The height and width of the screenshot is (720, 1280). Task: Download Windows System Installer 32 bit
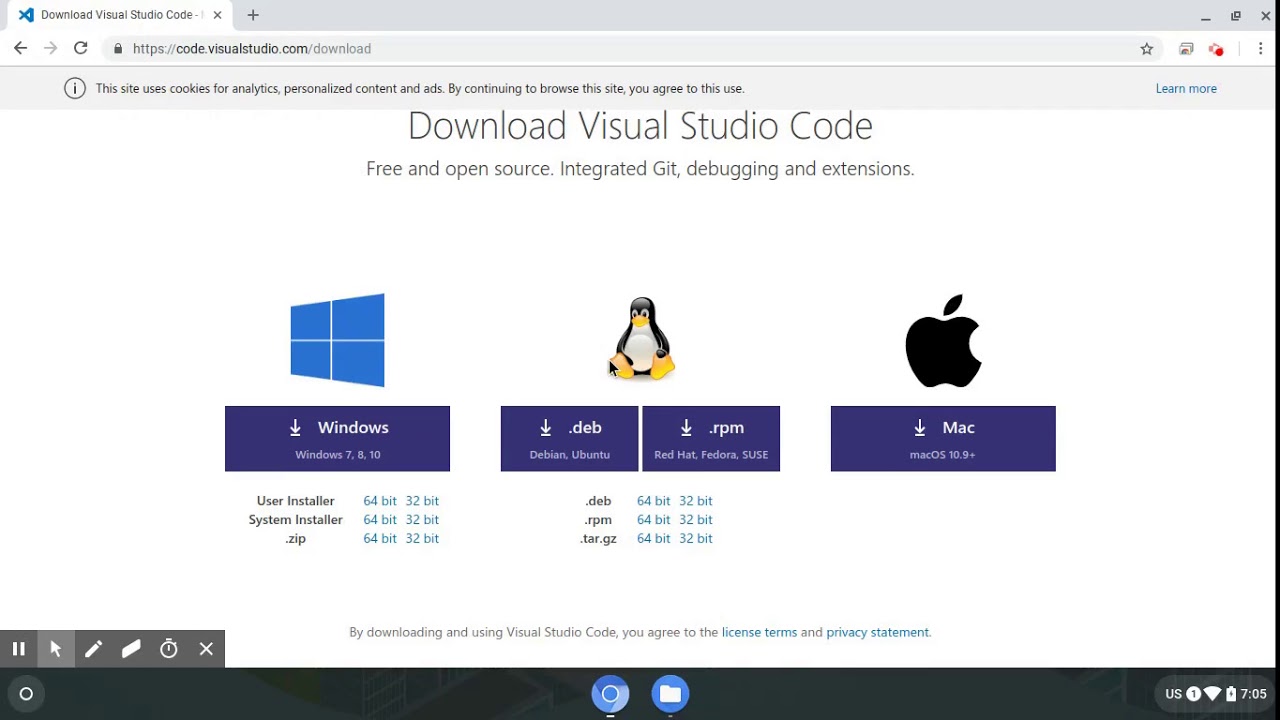click(422, 520)
